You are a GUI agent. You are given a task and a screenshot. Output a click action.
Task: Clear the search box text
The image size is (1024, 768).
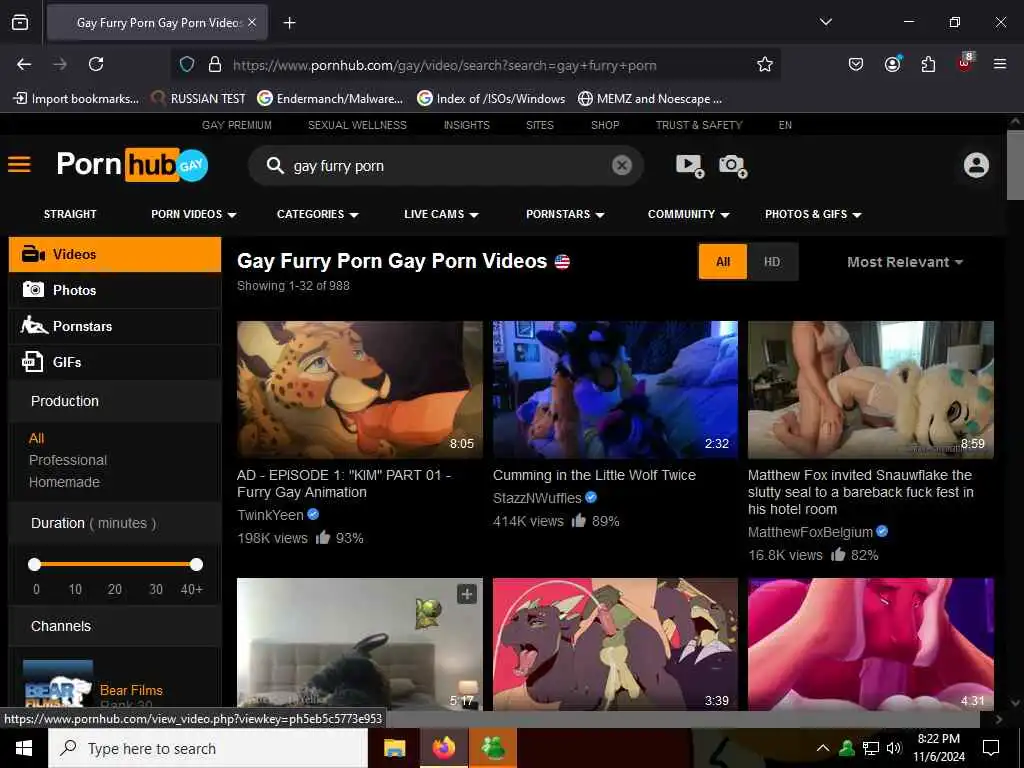pyautogui.click(x=622, y=165)
